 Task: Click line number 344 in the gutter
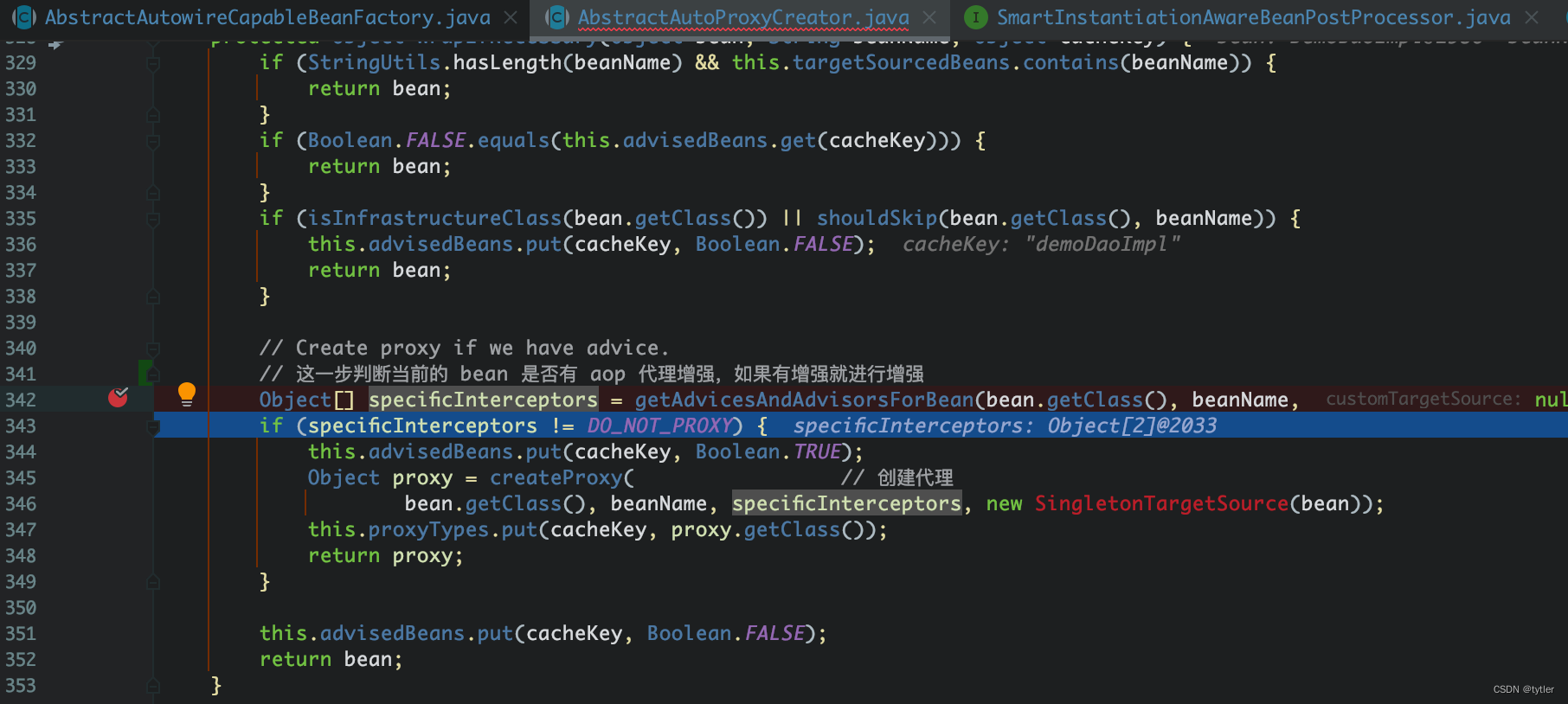click(21, 452)
